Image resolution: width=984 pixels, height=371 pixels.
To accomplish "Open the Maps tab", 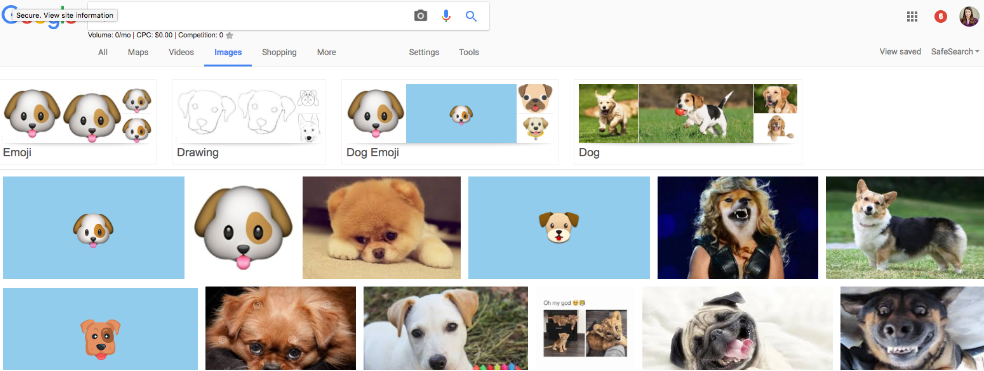I will click(138, 52).
